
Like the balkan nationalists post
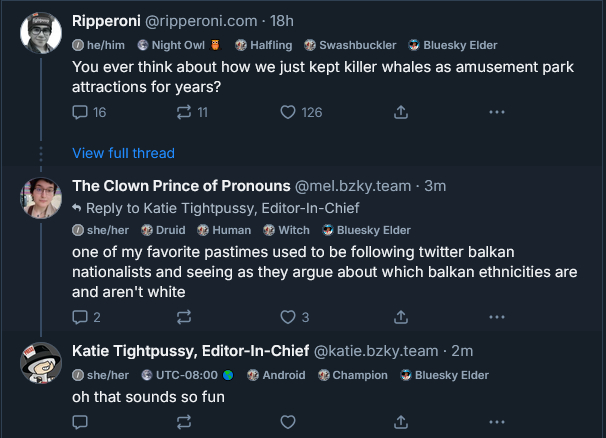click(x=288, y=317)
